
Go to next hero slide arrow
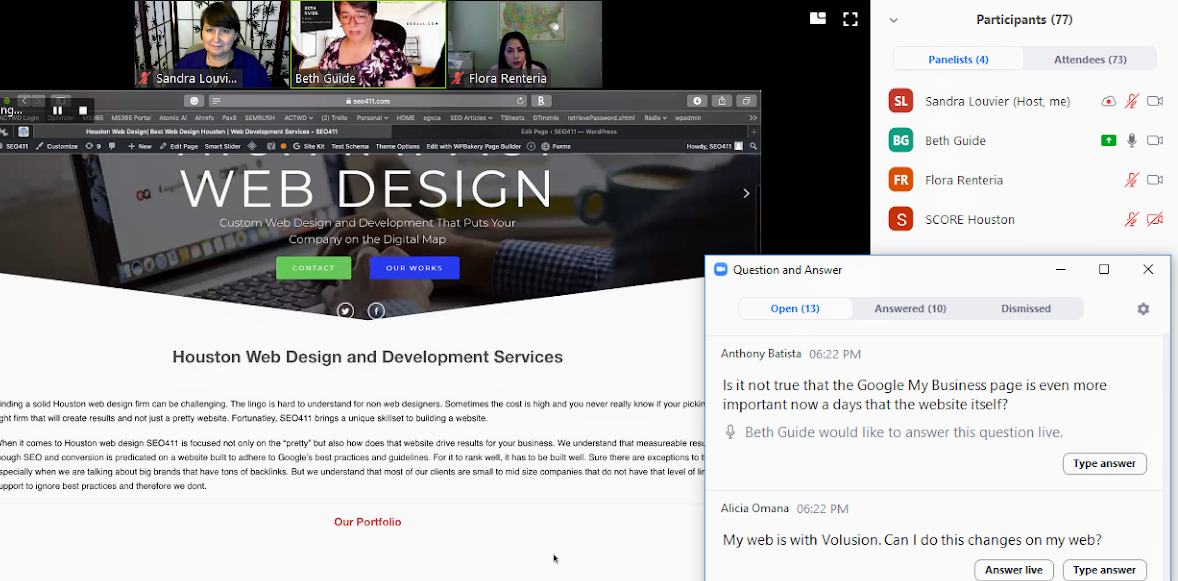[x=746, y=193]
